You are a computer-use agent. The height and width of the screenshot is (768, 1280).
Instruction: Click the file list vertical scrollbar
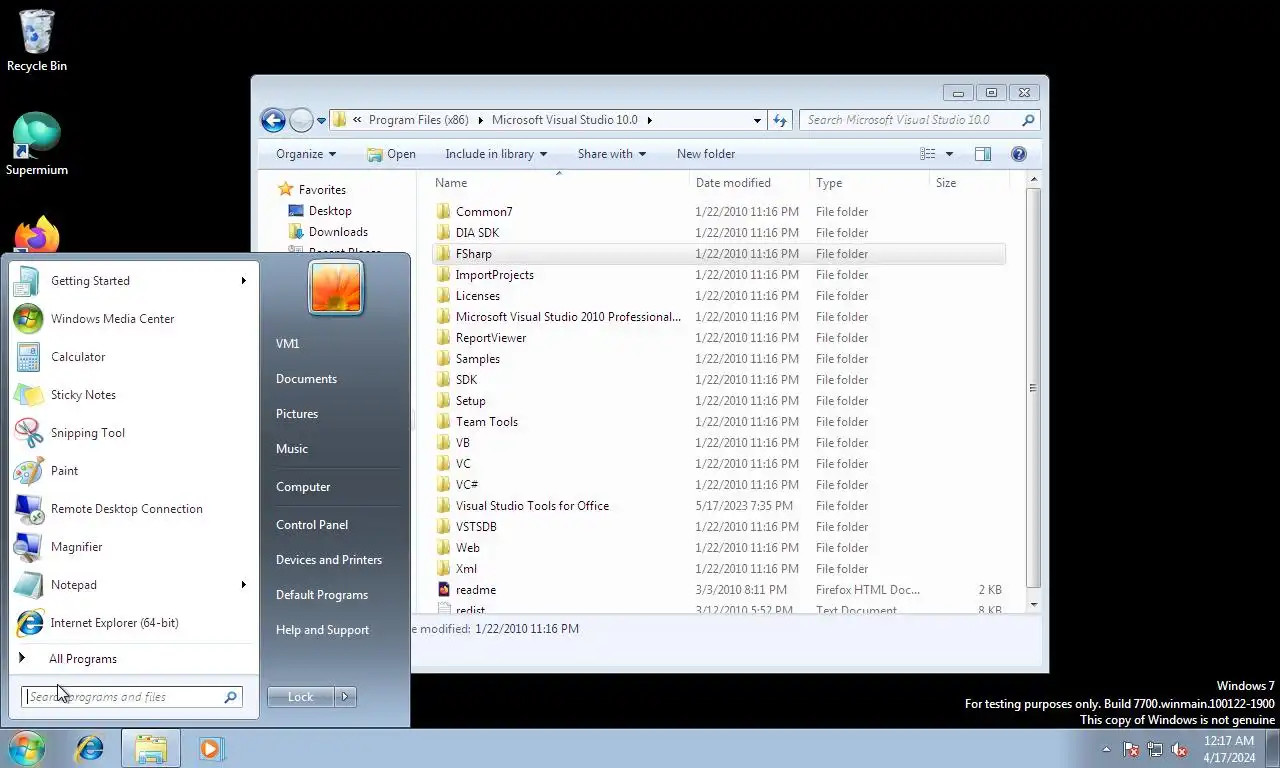1034,390
